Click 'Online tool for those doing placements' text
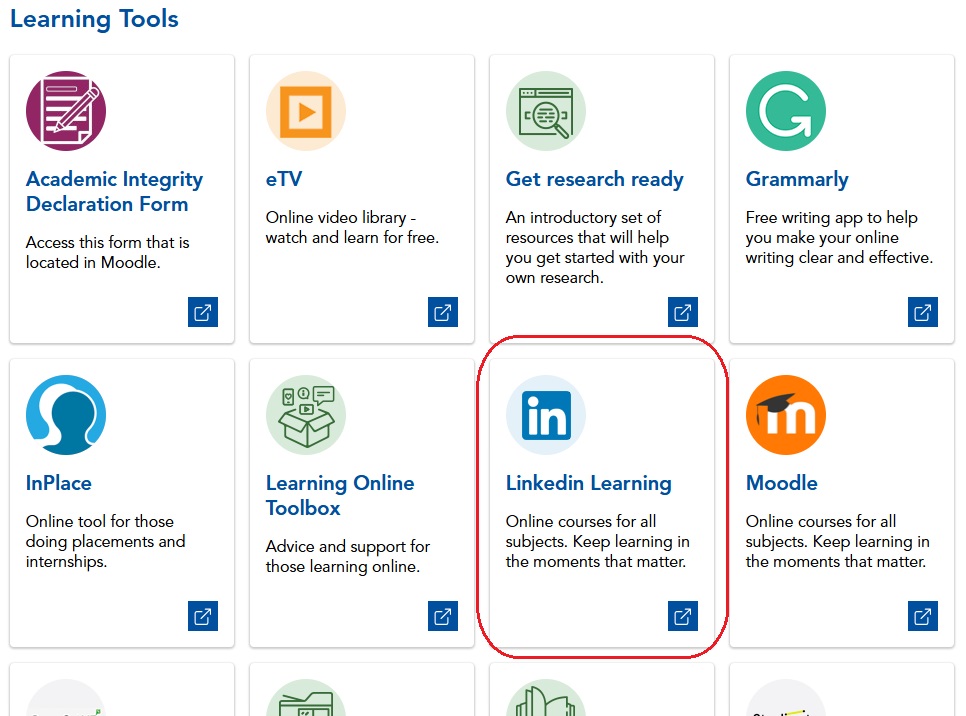The width and height of the screenshot is (966, 716). coord(105,542)
